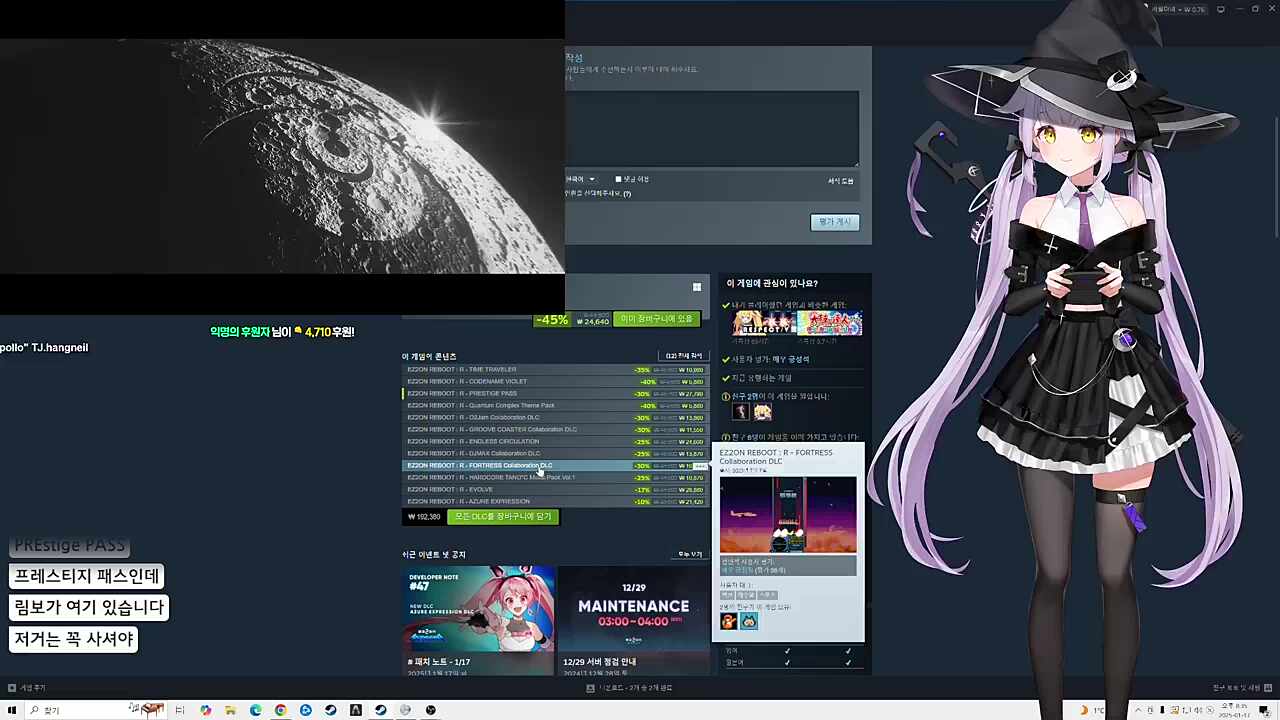The height and width of the screenshot is (720, 1280).
Task: Switch to the running Steam taskbar icon
Action: tap(380, 710)
